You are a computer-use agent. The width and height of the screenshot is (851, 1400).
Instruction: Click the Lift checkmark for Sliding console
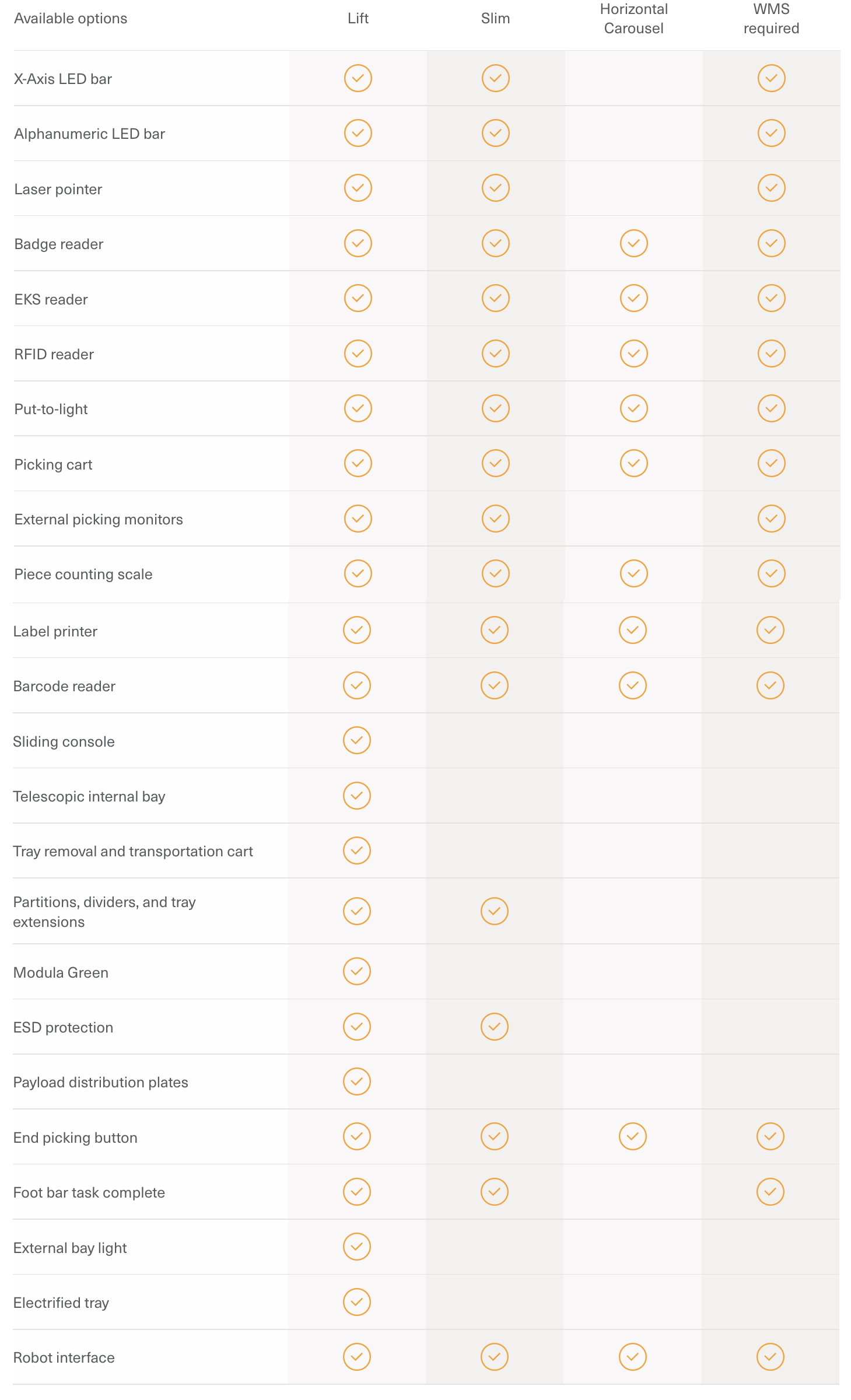[x=356, y=740]
